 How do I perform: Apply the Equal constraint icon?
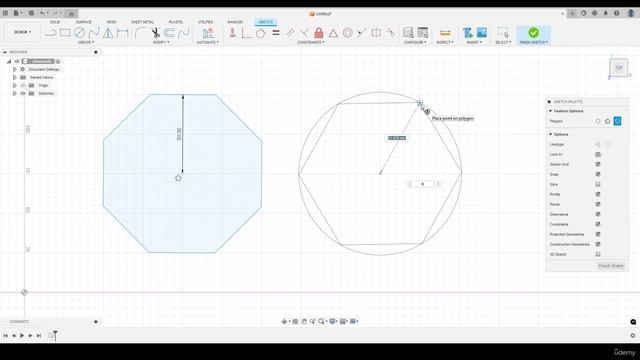coord(276,33)
